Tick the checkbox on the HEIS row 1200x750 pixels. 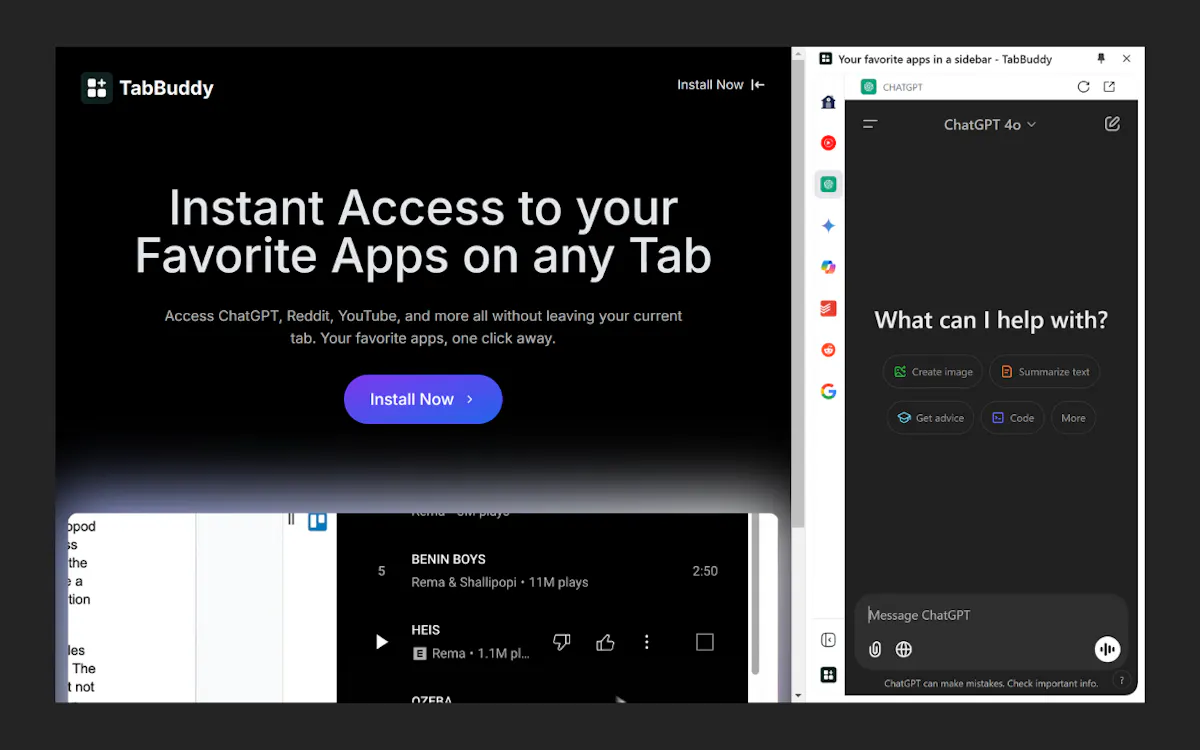[705, 642]
